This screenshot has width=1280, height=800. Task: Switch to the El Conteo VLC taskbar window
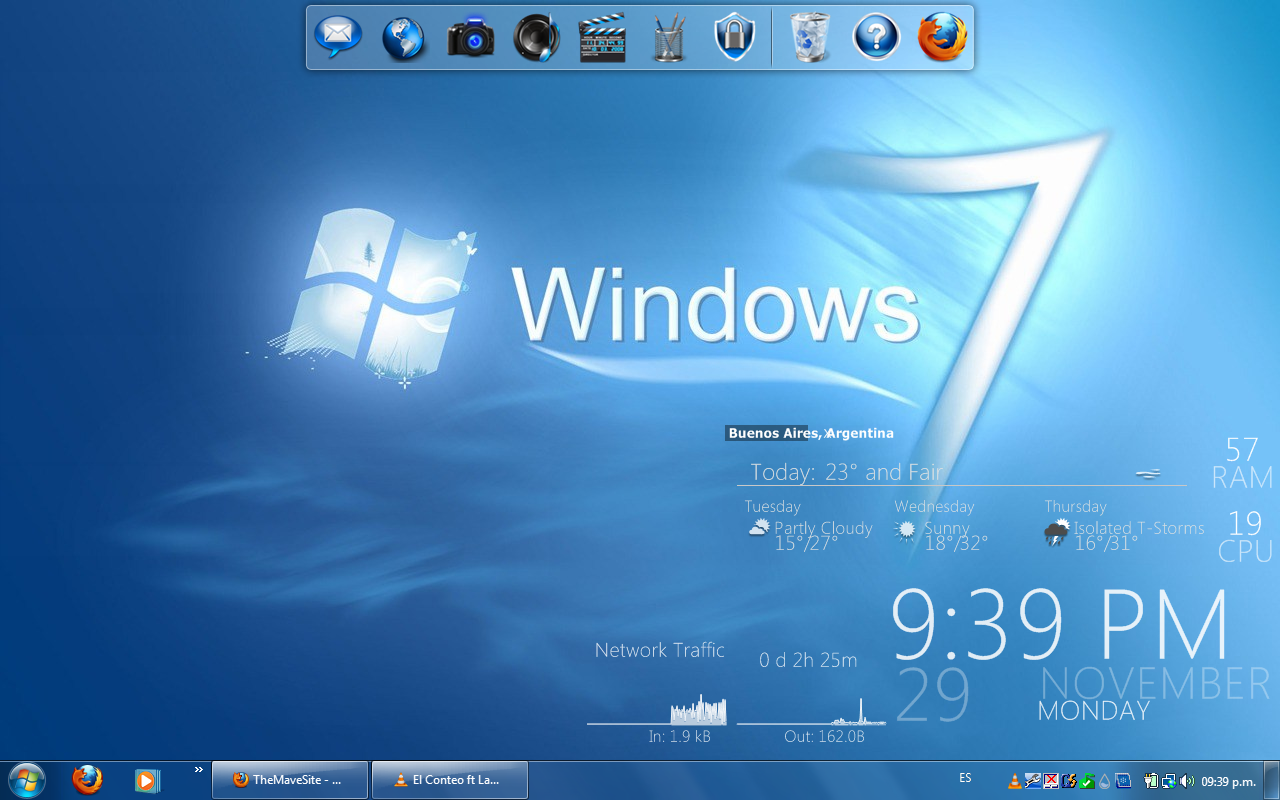pyautogui.click(x=450, y=780)
